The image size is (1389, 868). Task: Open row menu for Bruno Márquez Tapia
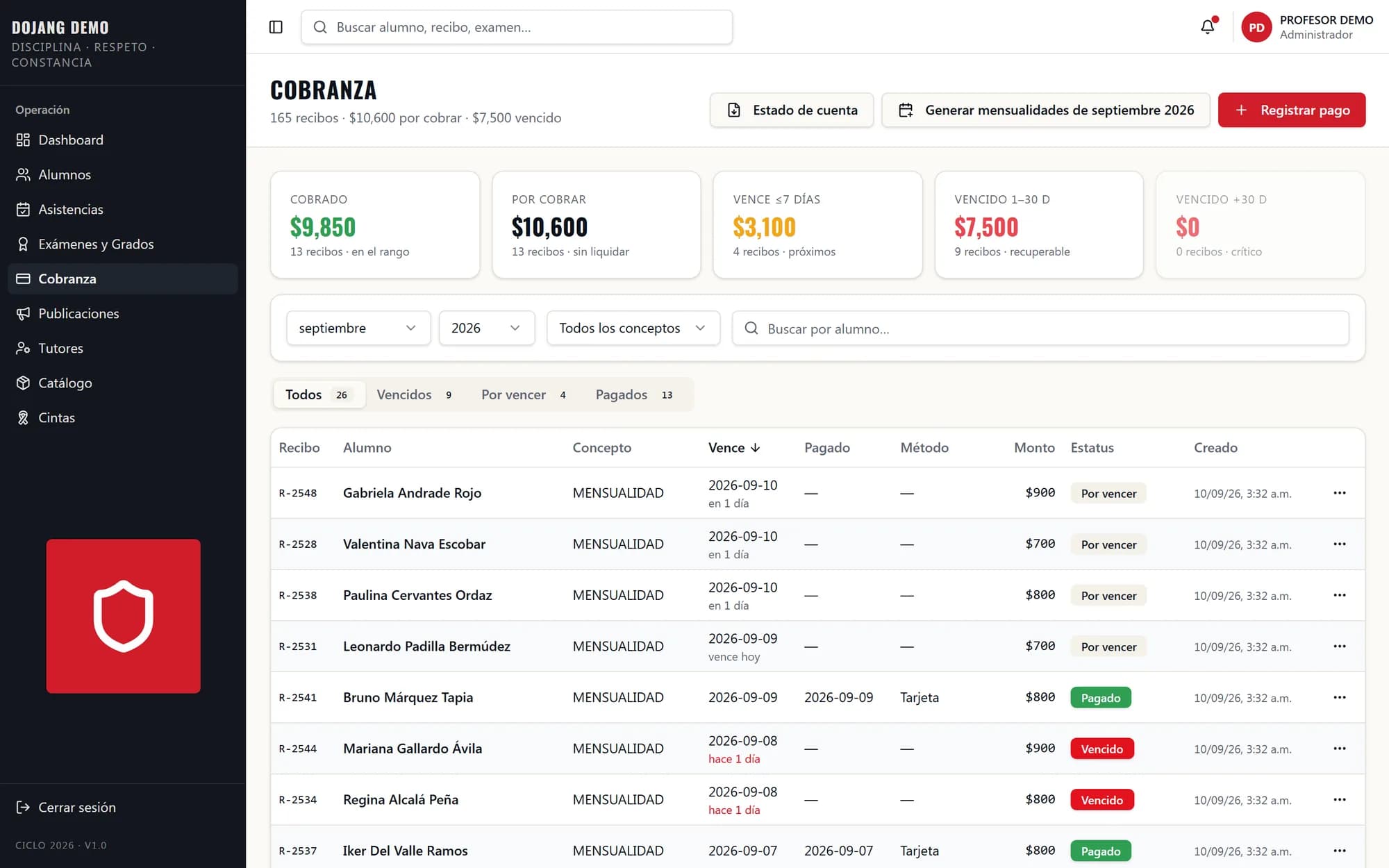1340,697
